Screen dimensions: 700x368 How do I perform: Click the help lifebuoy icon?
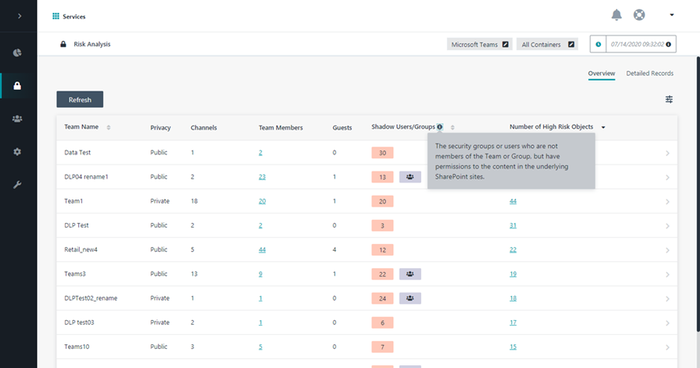639,15
